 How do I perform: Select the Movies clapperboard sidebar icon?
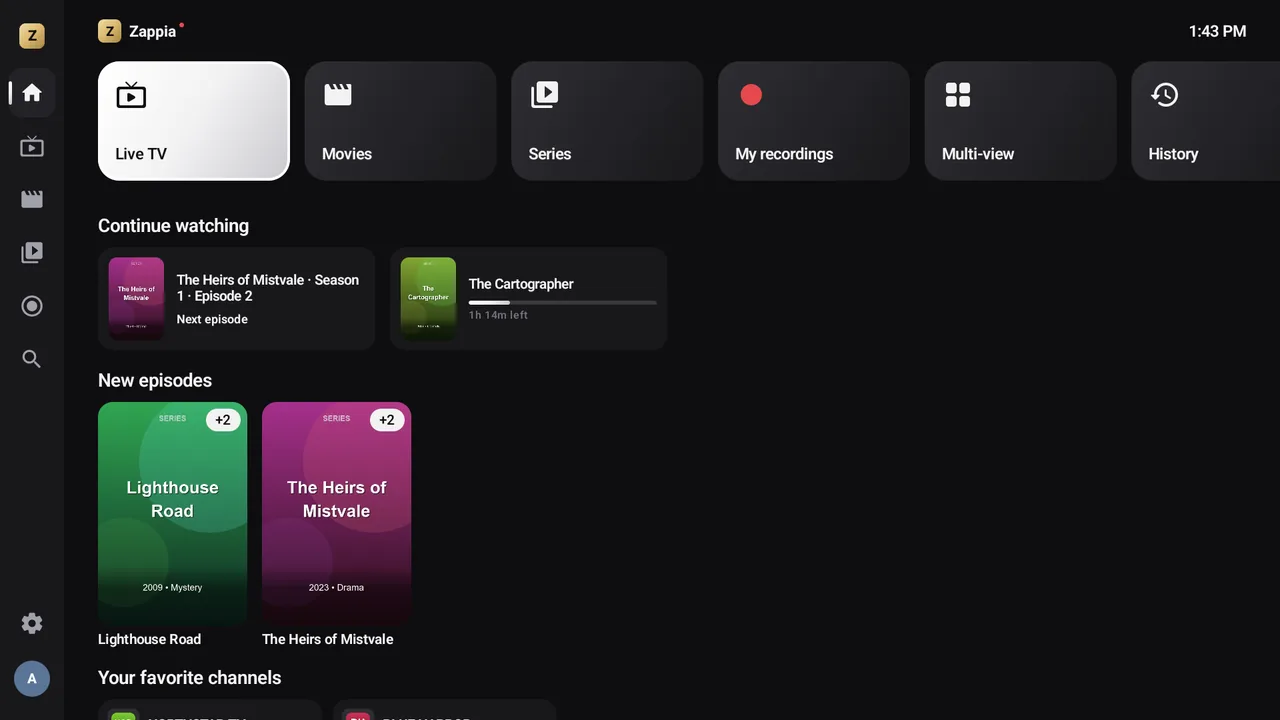pos(32,200)
